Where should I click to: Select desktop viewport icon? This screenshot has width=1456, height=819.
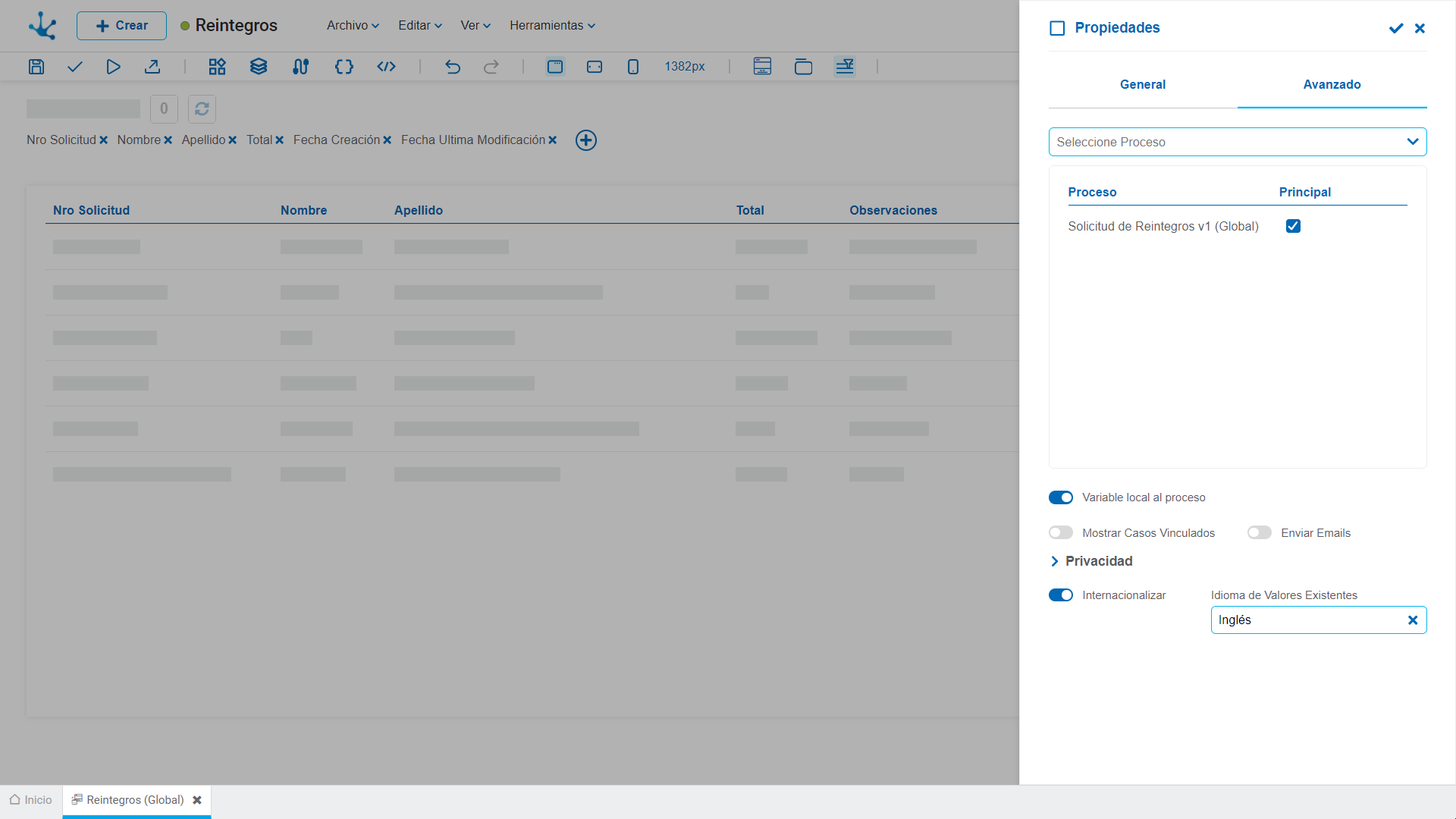555,67
